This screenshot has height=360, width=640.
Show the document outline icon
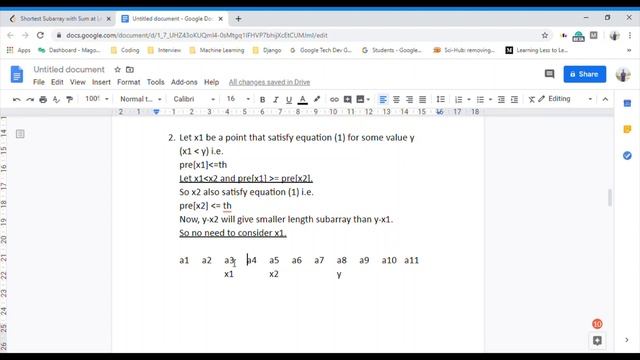coord(20,134)
